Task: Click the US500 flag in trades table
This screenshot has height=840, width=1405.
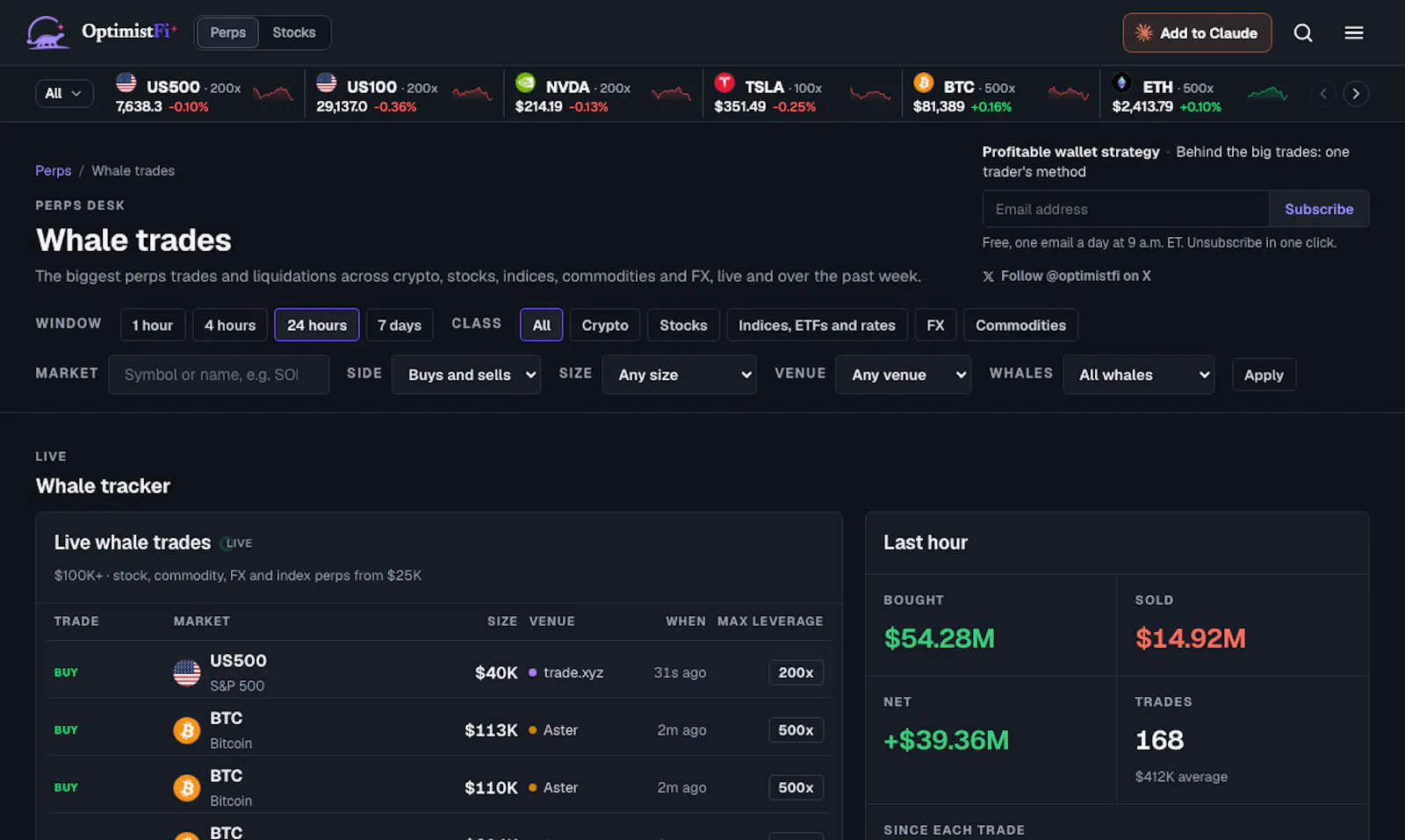Action: pyautogui.click(x=187, y=673)
